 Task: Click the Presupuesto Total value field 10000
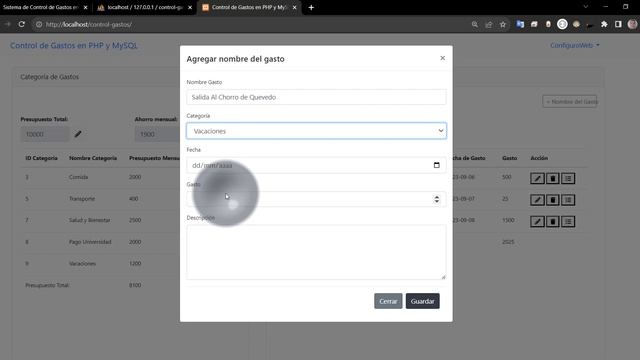(x=45, y=134)
